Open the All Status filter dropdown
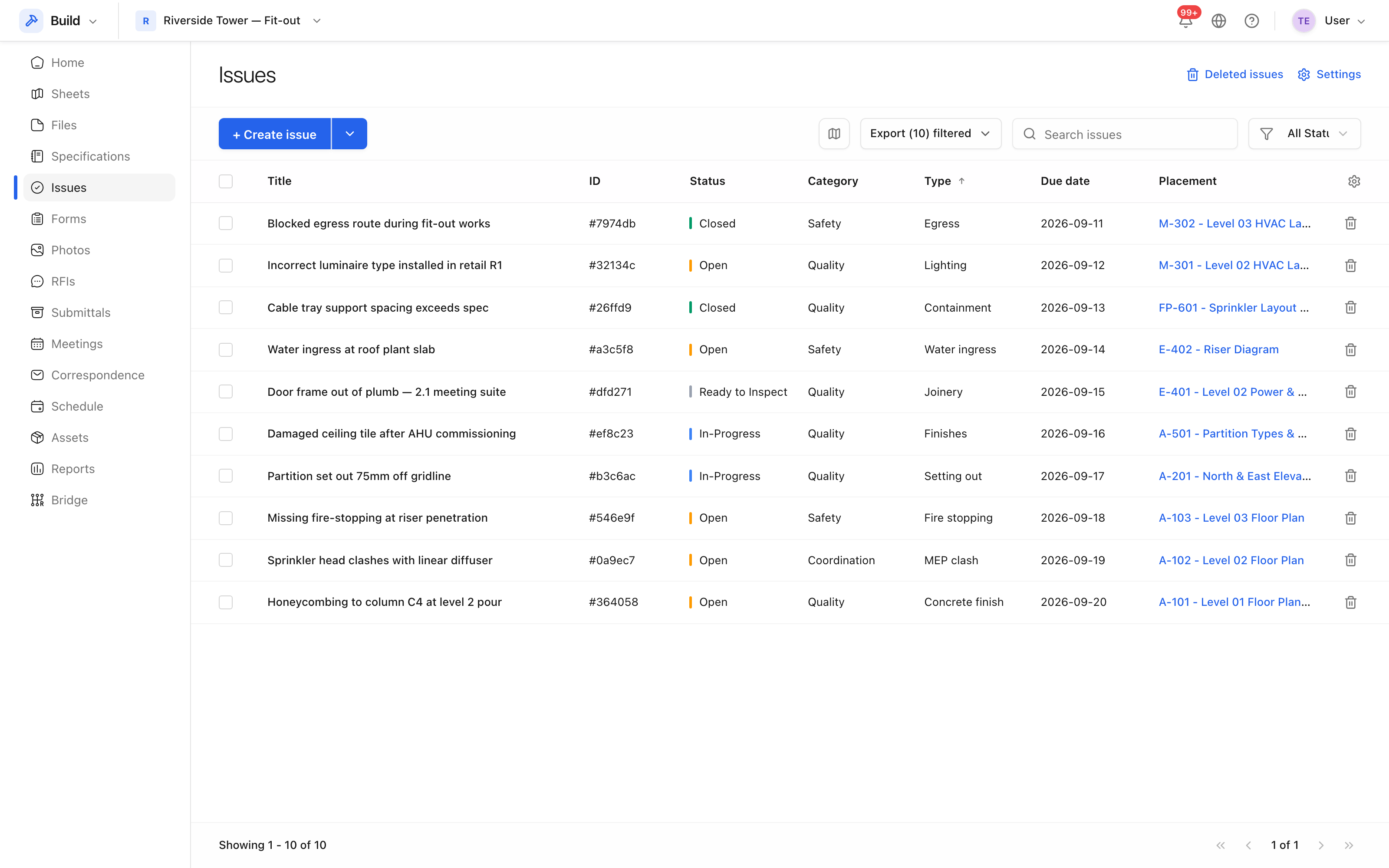This screenshot has height=868, width=1389. tap(1304, 134)
